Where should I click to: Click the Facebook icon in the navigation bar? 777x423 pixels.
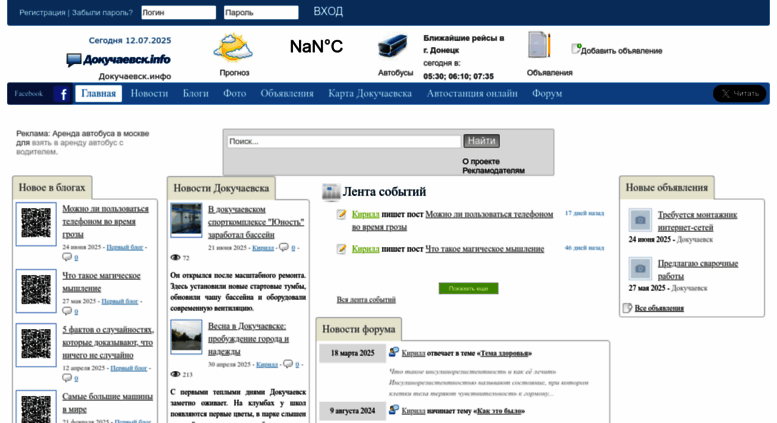63,94
